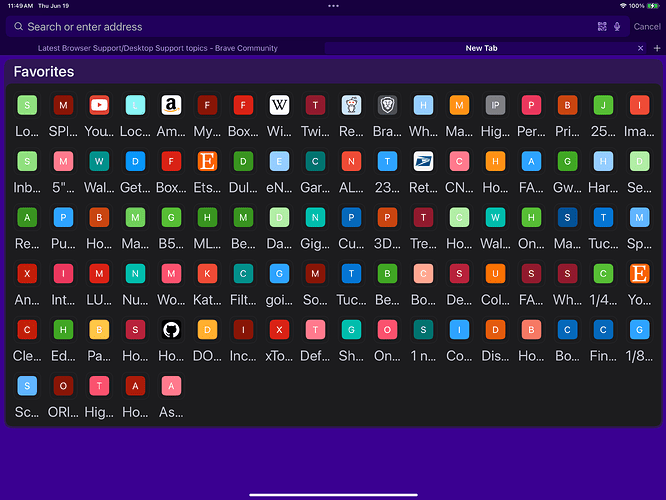Open the 'Pri...' favorite
The image size is (666, 500).
[x=567, y=105]
